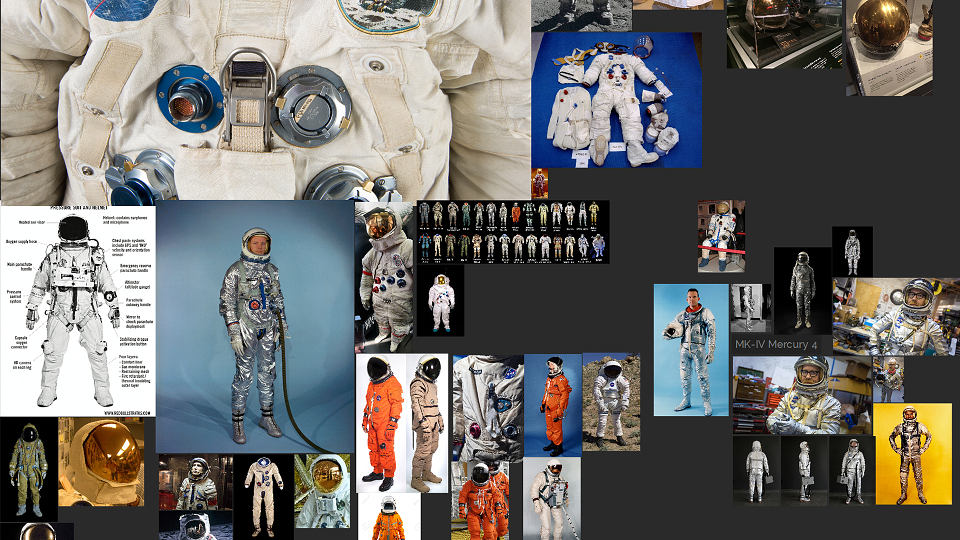Select silver suit on yellow background

pyautogui.click(x=913, y=454)
